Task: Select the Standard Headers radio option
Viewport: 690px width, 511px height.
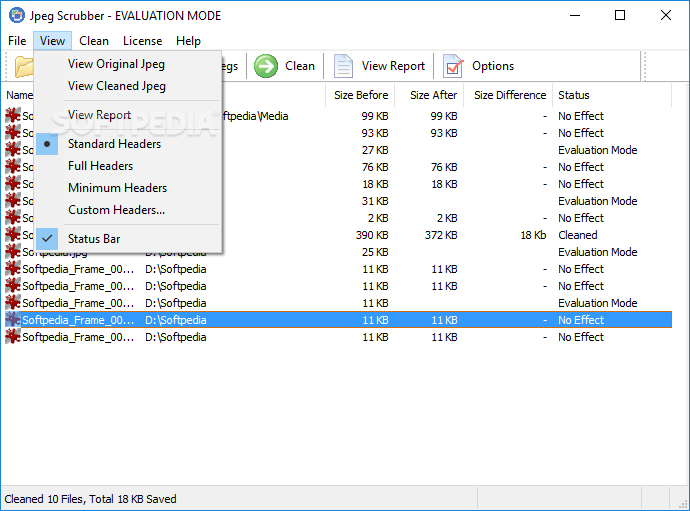Action: click(x=128, y=144)
